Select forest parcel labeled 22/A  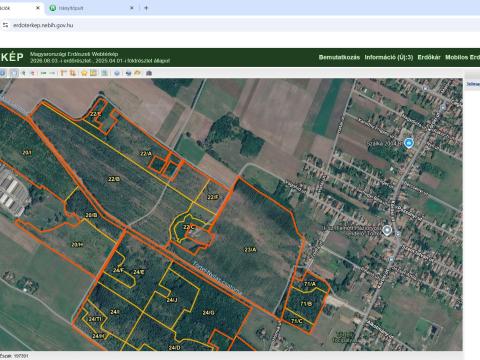click(x=146, y=154)
